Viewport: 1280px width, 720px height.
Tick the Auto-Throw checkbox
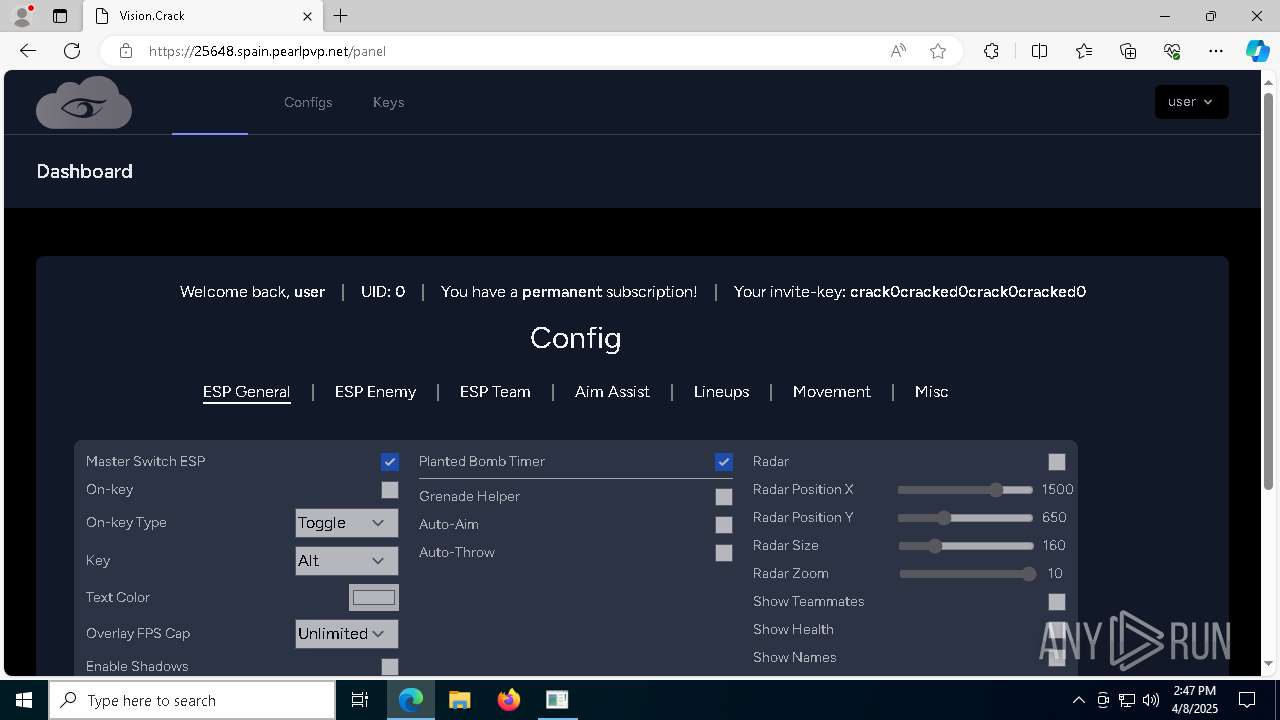pyautogui.click(x=724, y=553)
